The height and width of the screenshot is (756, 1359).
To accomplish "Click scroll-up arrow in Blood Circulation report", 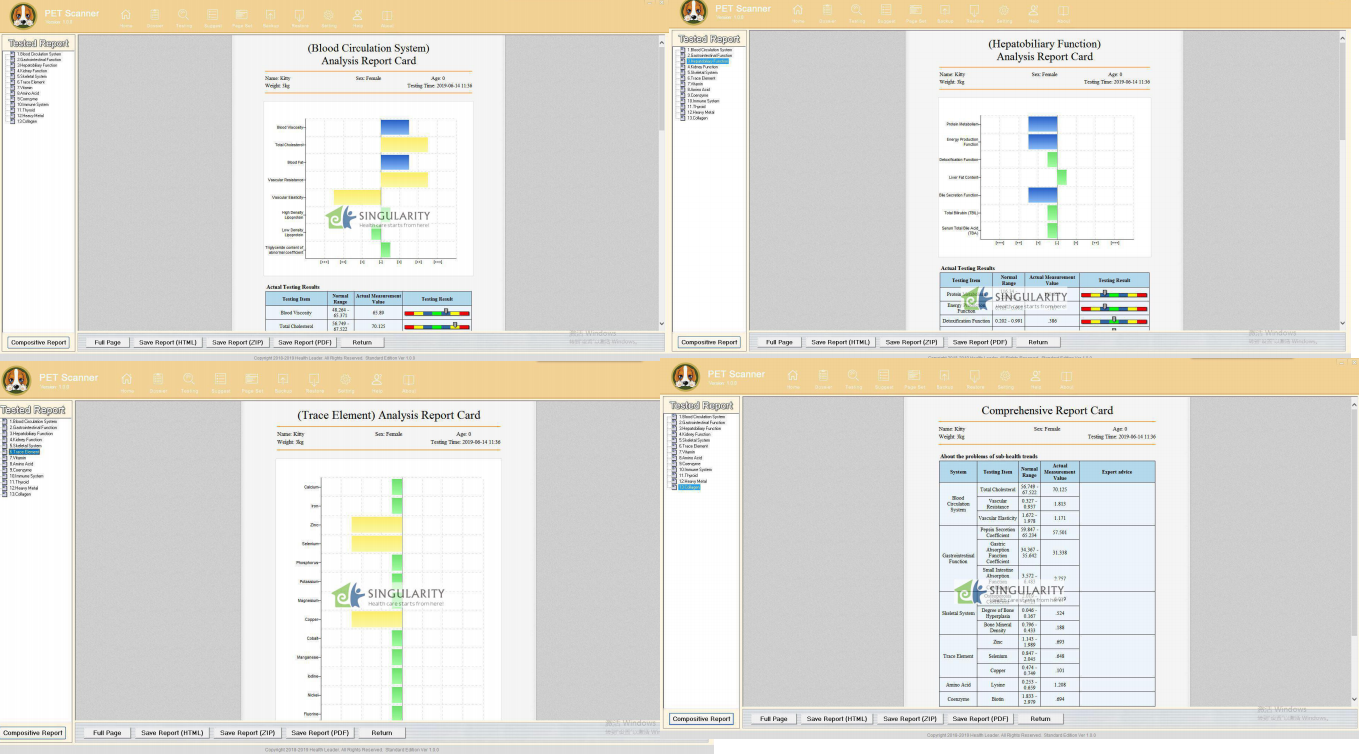I will pos(661,41).
